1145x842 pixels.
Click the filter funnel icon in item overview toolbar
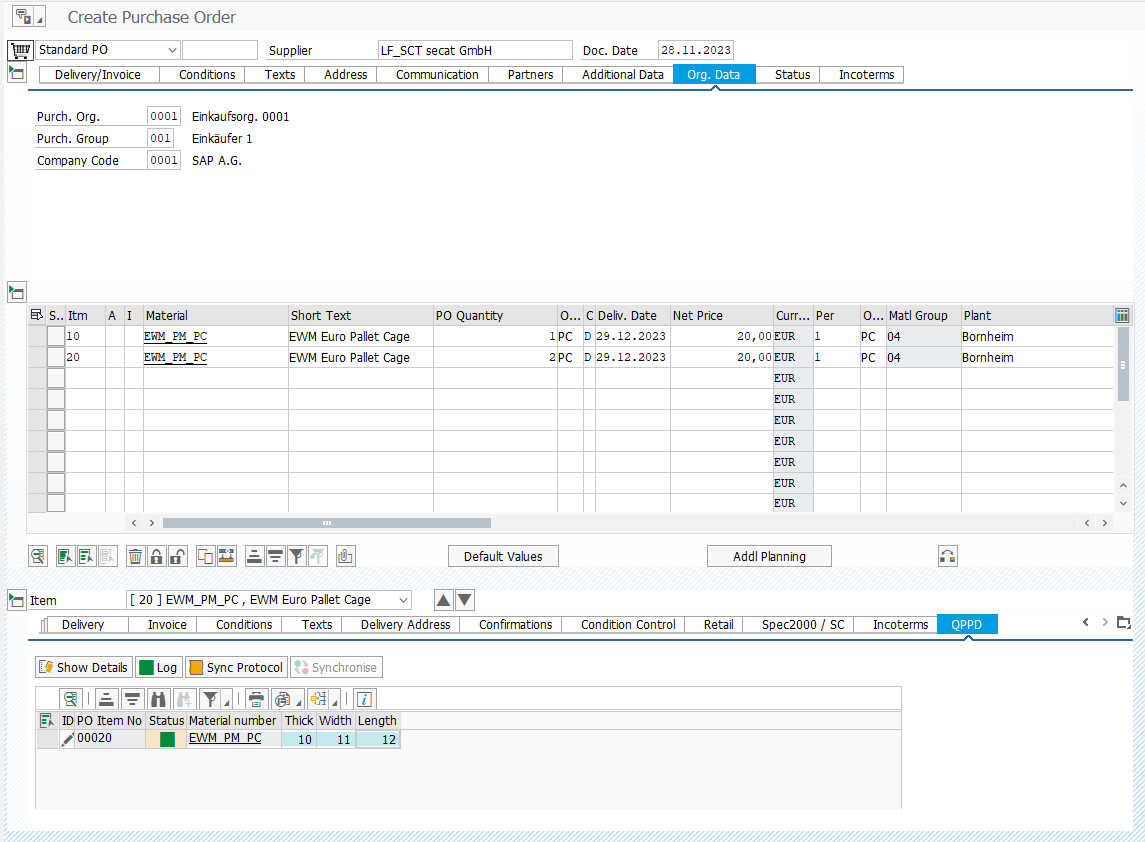[x=297, y=557]
